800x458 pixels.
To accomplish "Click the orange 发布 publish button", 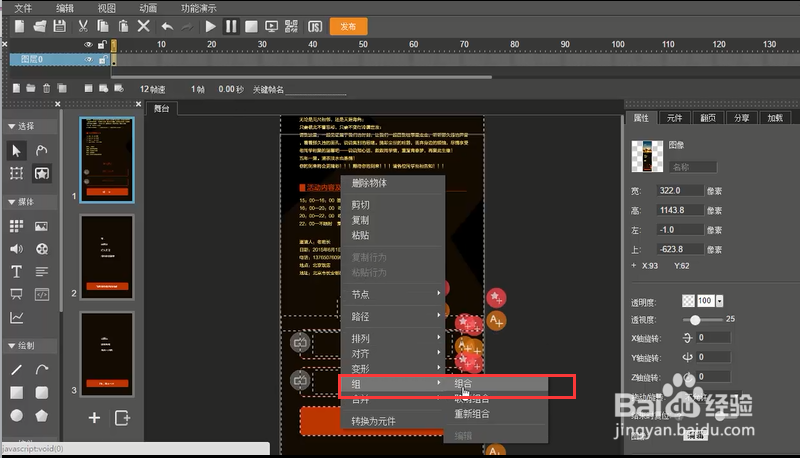I will (348, 27).
